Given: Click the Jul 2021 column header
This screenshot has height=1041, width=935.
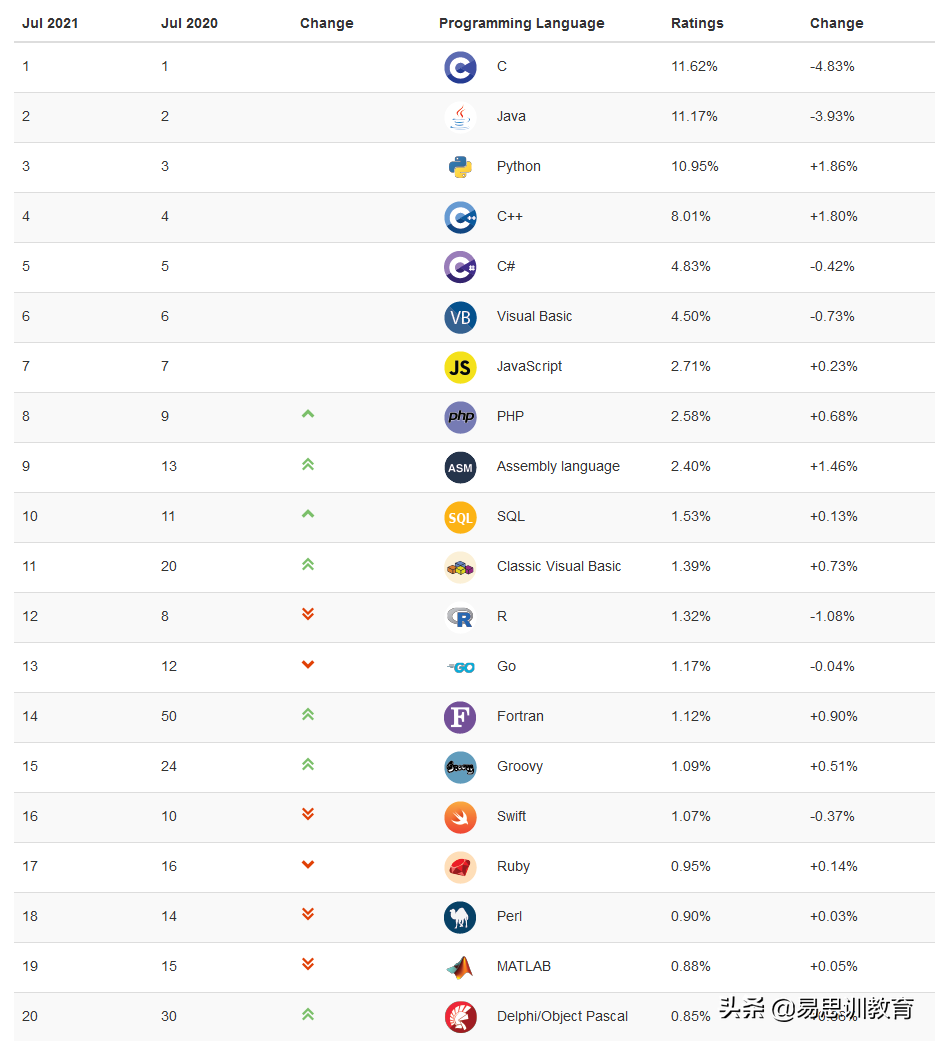Looking at the screenshot, I should pos(51,23).
